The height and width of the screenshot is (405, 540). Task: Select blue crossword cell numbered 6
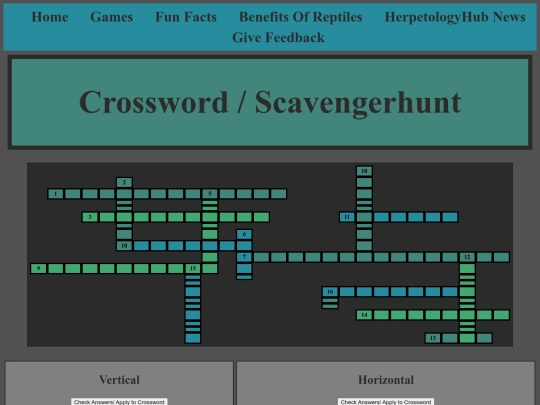point(244,234)
